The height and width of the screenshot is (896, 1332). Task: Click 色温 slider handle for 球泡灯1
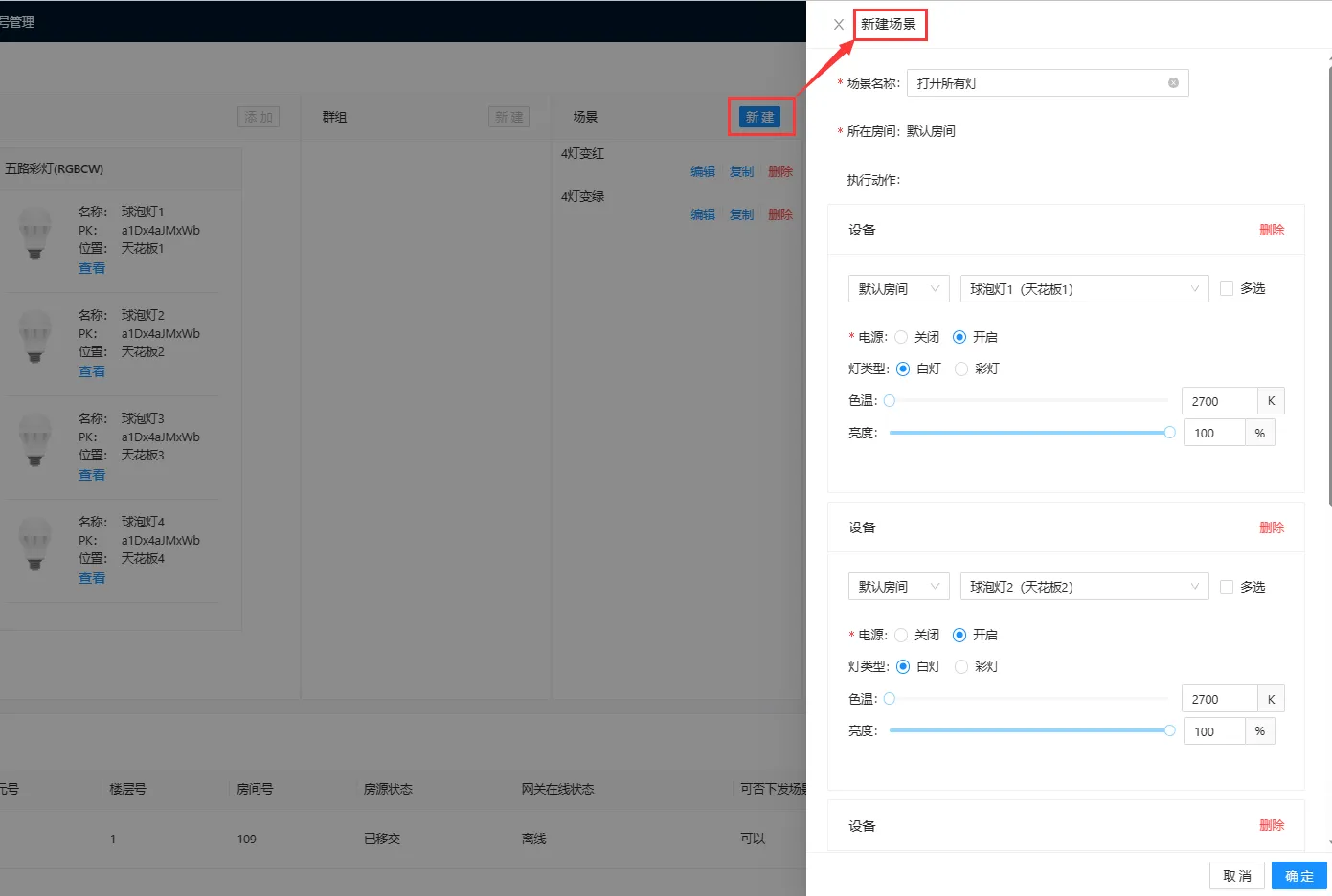click(890, 401)
